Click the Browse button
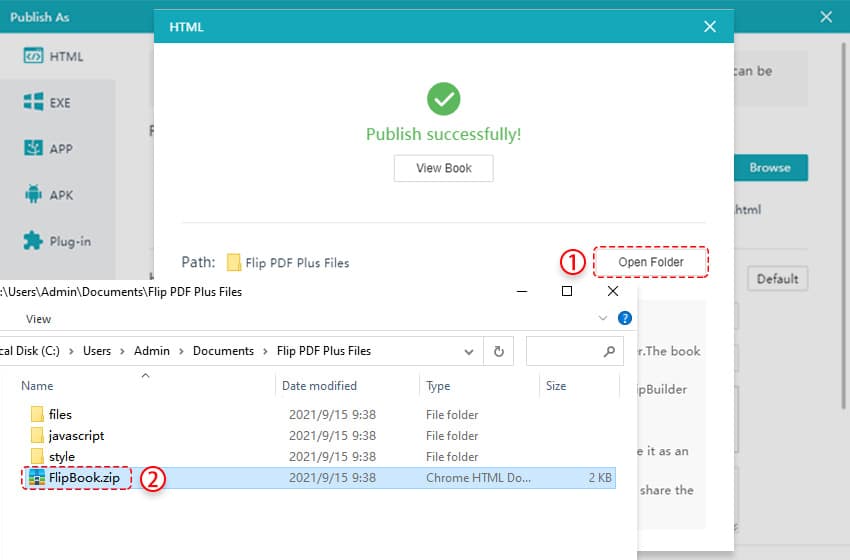Image resolution: width=850 pixels, height=560 pixels. tap(770, 168)
